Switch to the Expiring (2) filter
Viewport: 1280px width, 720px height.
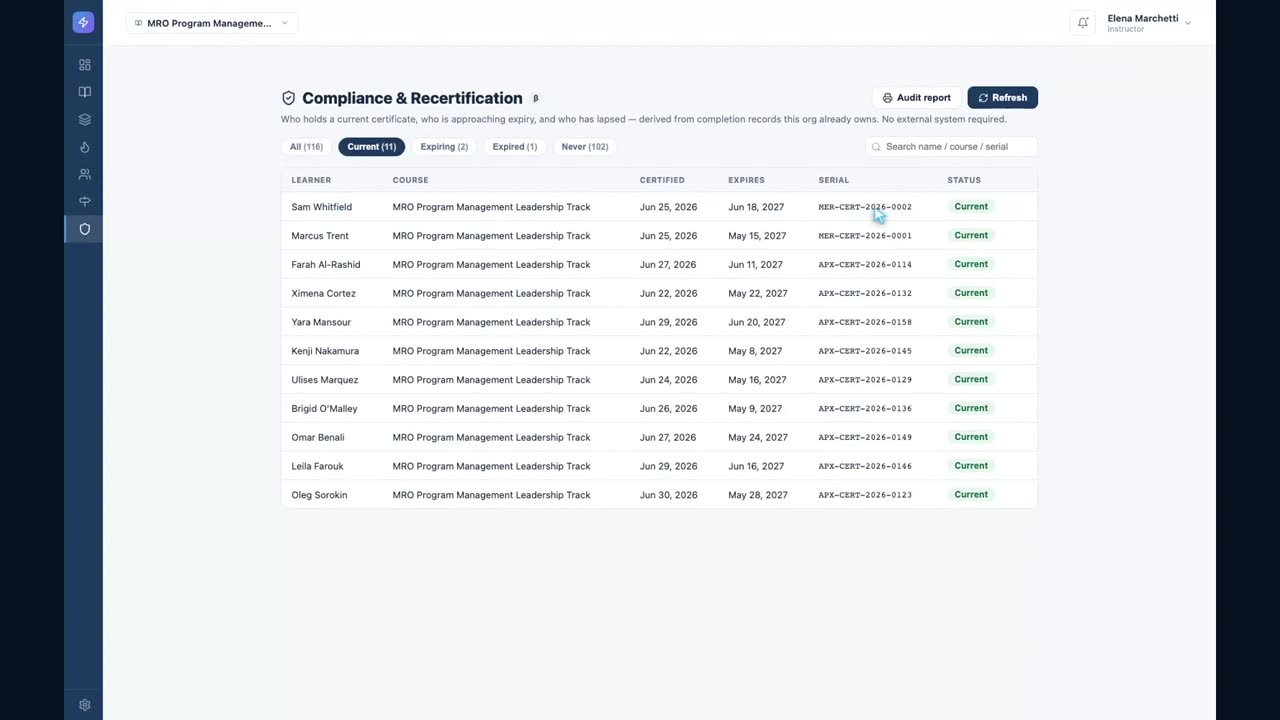444,147
